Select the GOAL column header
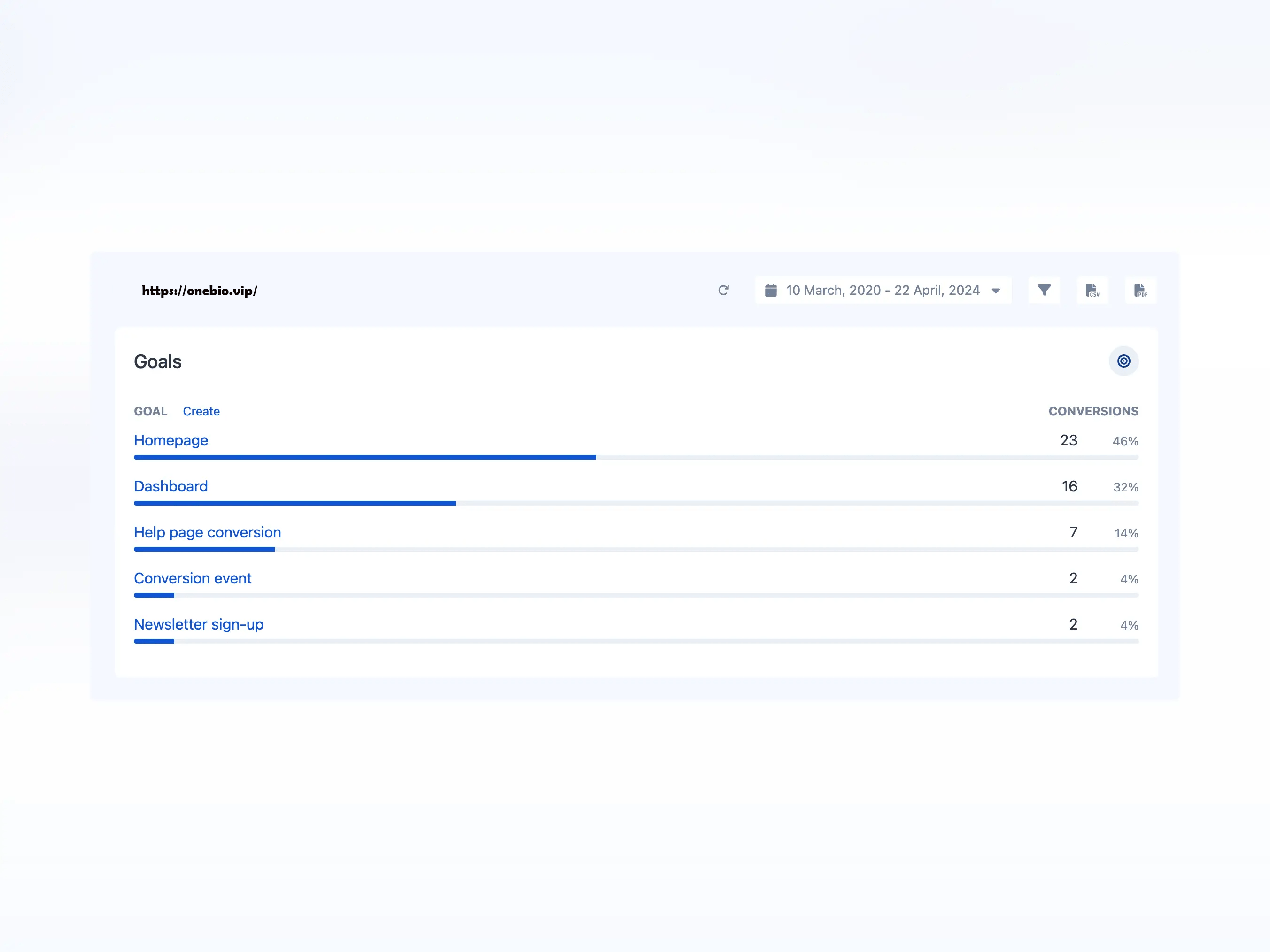The image size is (1270, 952). click(150, 411)
